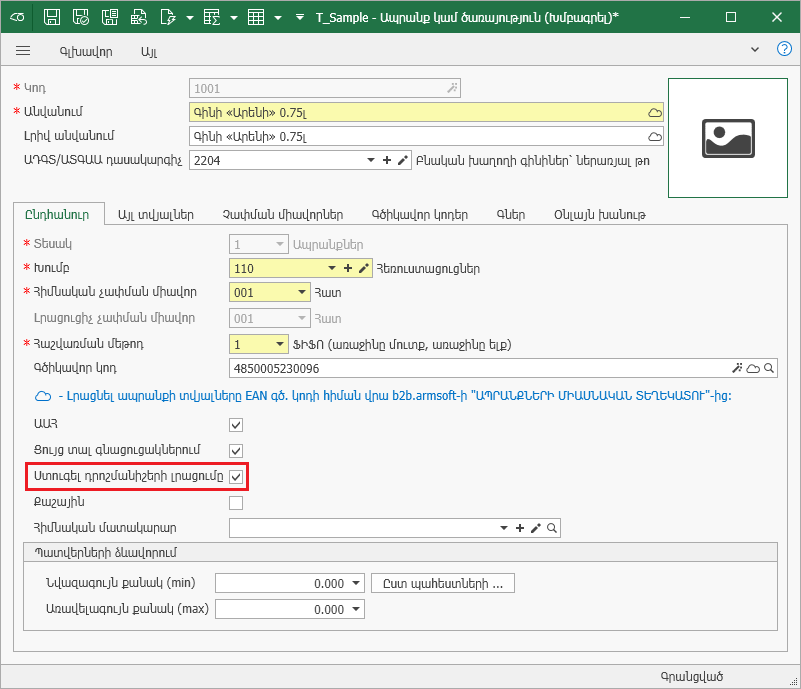Enable the Քաշային checkbox
The width and height of the screenshot is (801, 689).
click(x=236, y=503)
